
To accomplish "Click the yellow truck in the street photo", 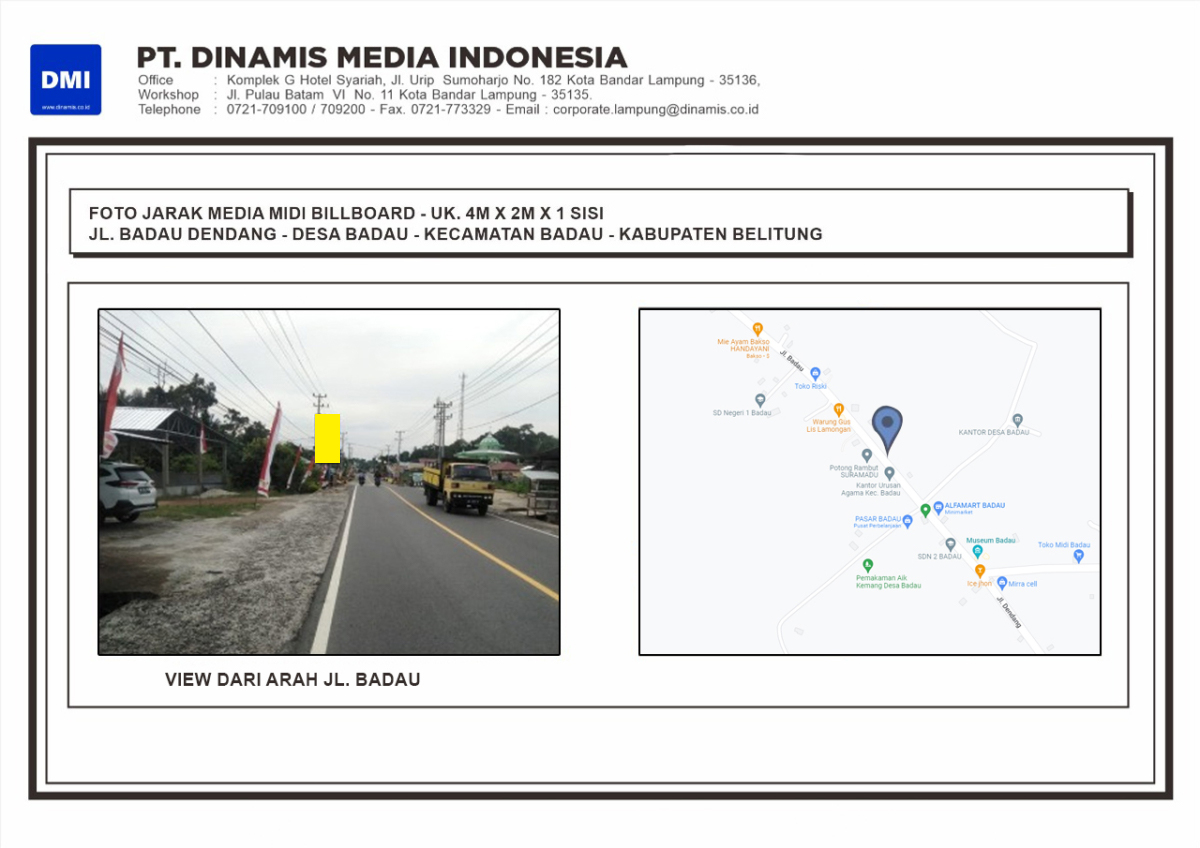I will (458, 484).
